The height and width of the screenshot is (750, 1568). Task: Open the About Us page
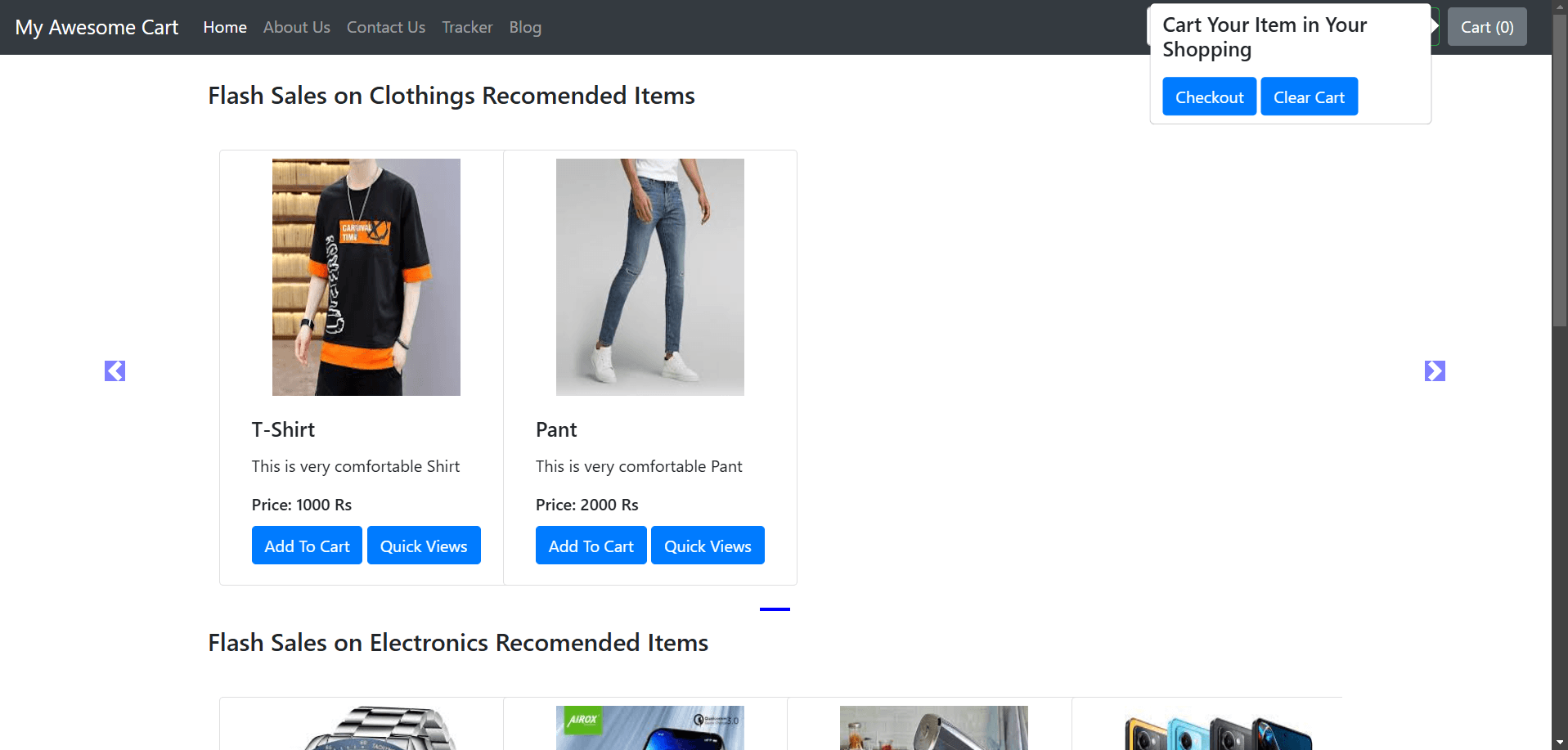(x=296, y=27)
